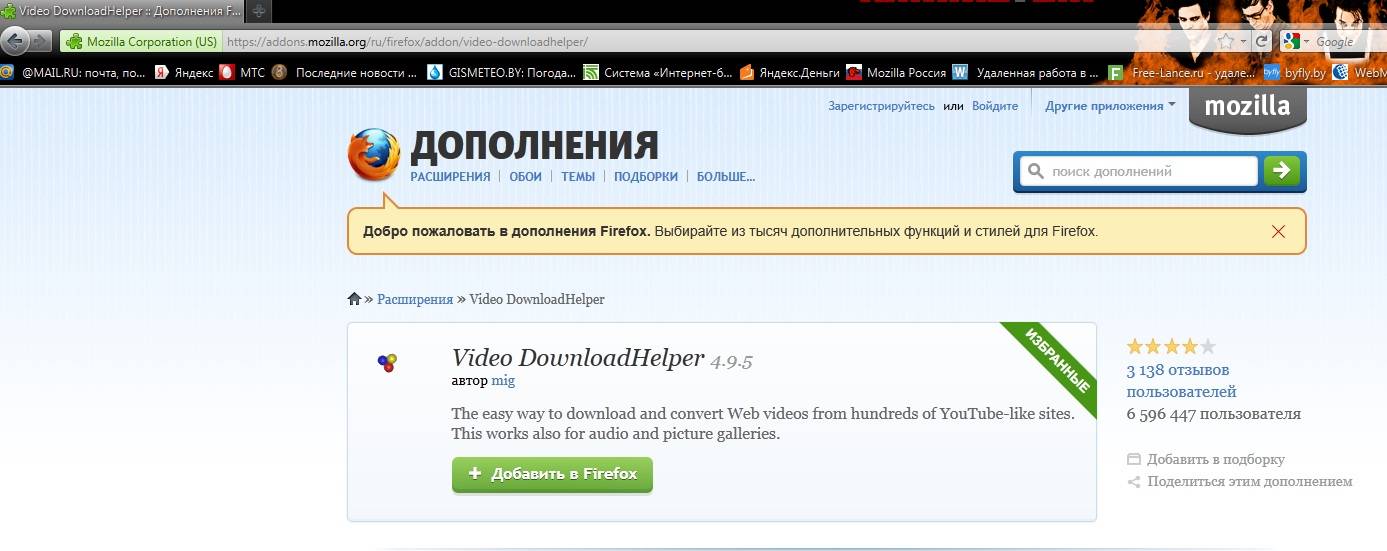Image resolution: width=1387 pixels, height=551 pixels.
Task: Click the green search arrow button
Action: [x=1282, y=171]
